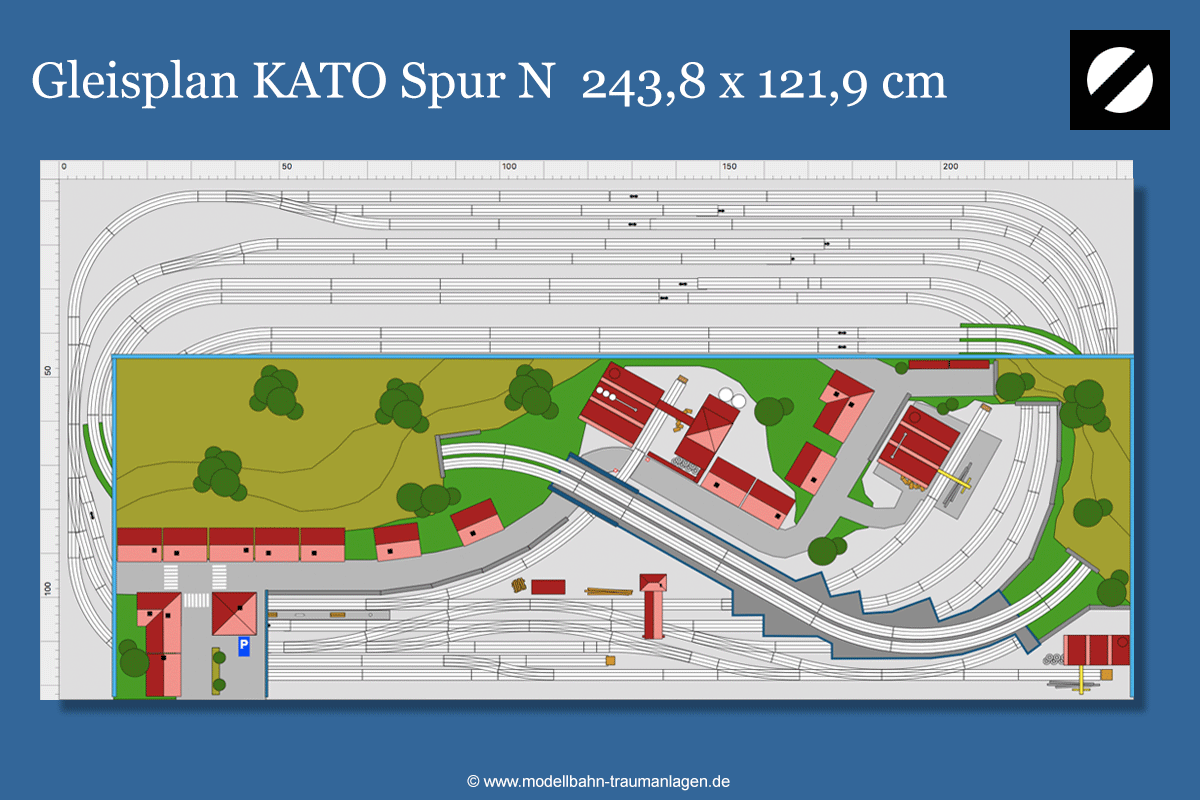Click the pyramid-roof building above the parking sign
The width and height of the screenshot is (1200, 800).
tap(234, 613)
